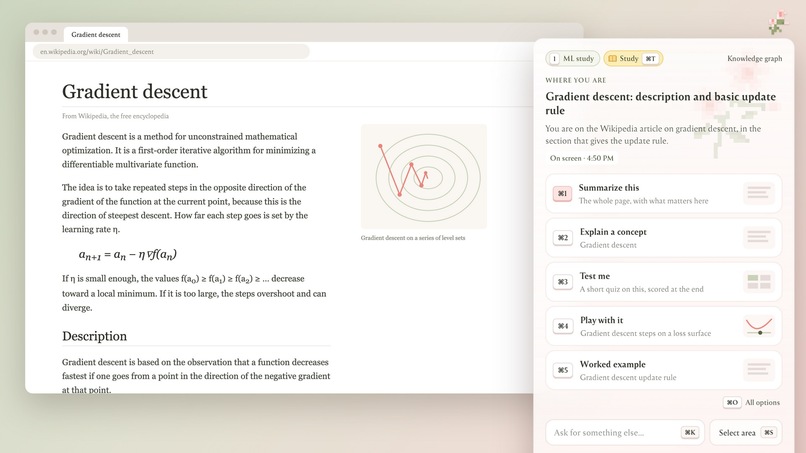Click the preview thumbnail on the Explain a concept card
Viewport: 806px width, 453px height.
click(x=759, y=238)
